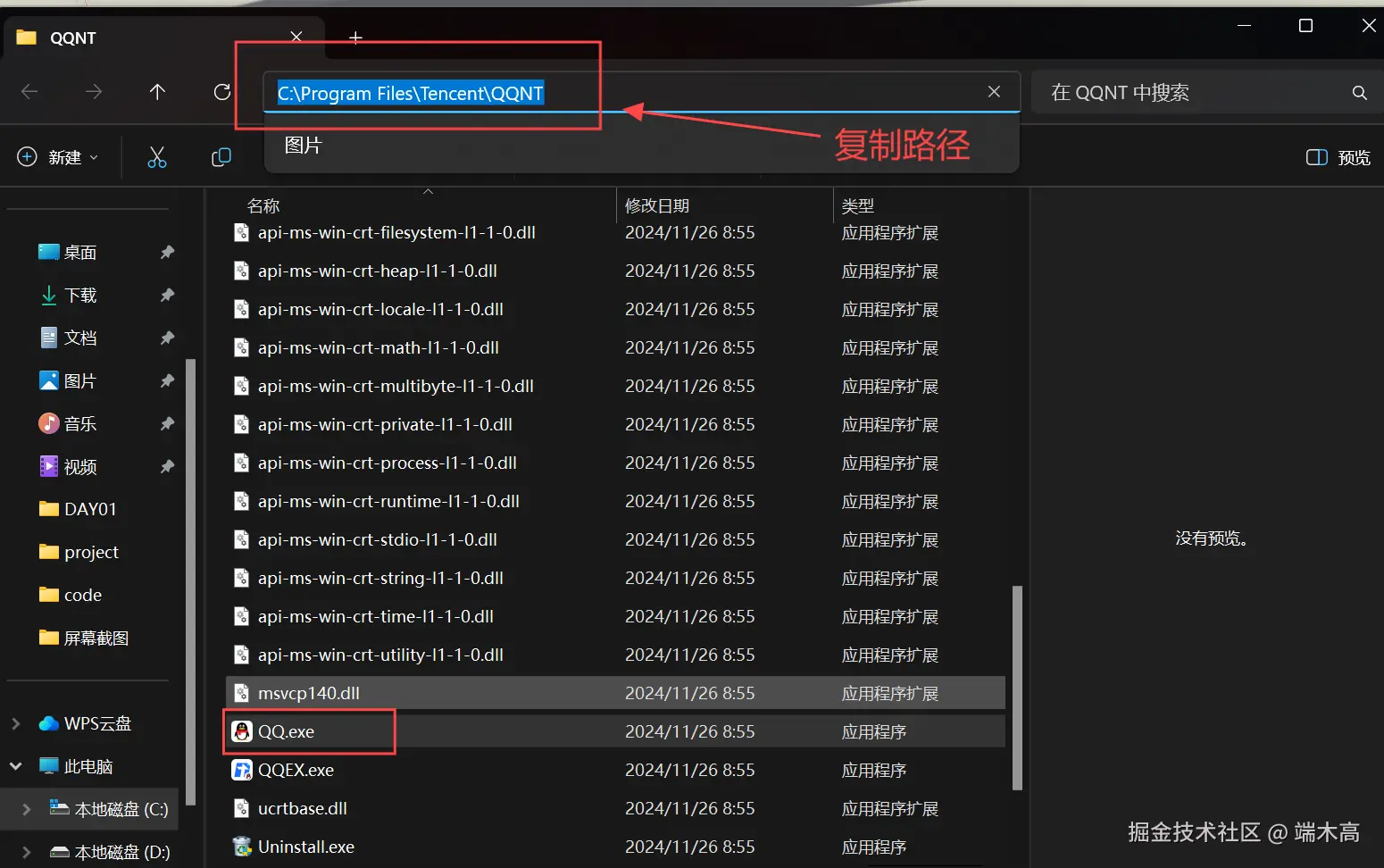The width and height of the screenshot is (1384, 868).
Task: Select api-ms-win-crt-locale-l1-1-0.dll
Action: pos(615,310)
